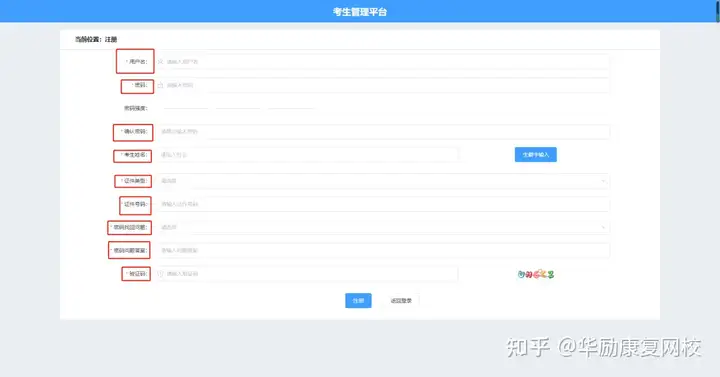
Task: Click the lock icon in password field
Action: click(x=160, y=85)
